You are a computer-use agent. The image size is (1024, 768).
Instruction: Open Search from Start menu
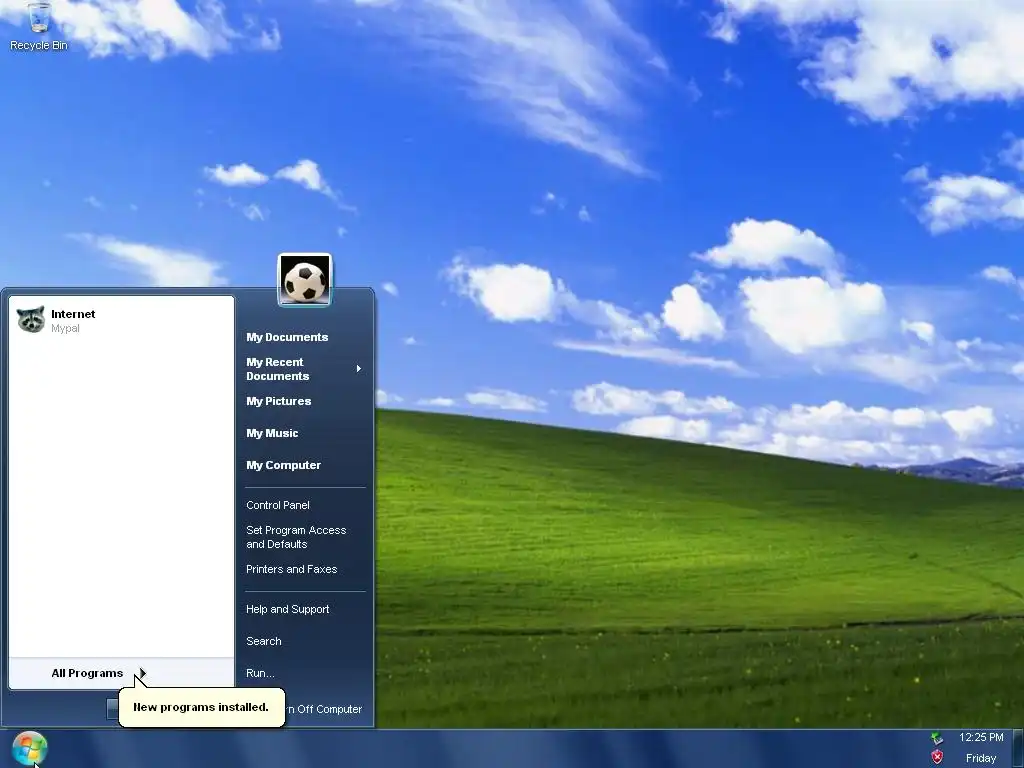(x=264, y=641)
